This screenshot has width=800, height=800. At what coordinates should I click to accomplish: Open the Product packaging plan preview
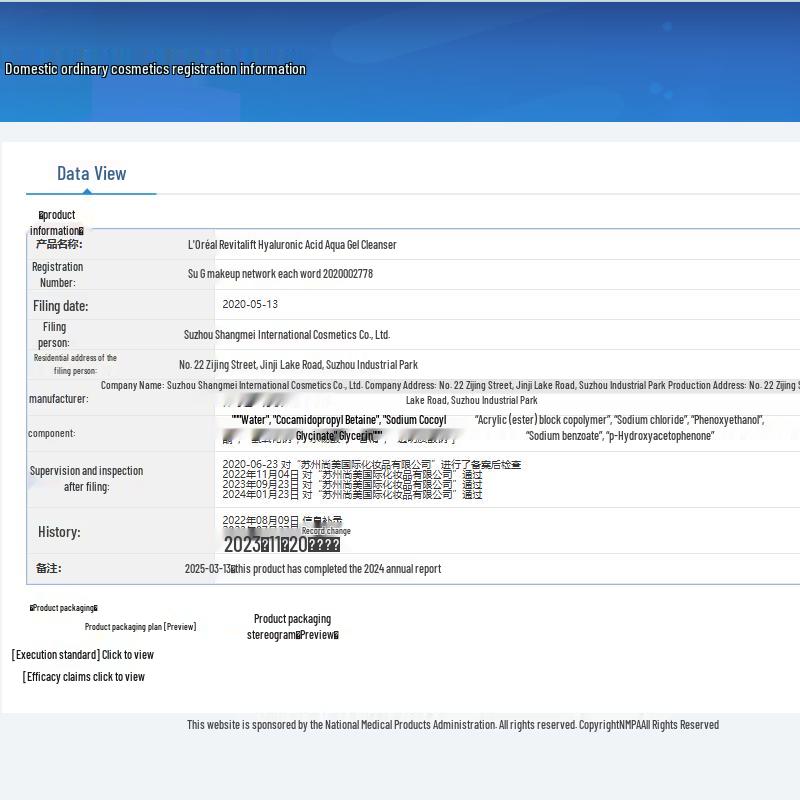[140, 627]
